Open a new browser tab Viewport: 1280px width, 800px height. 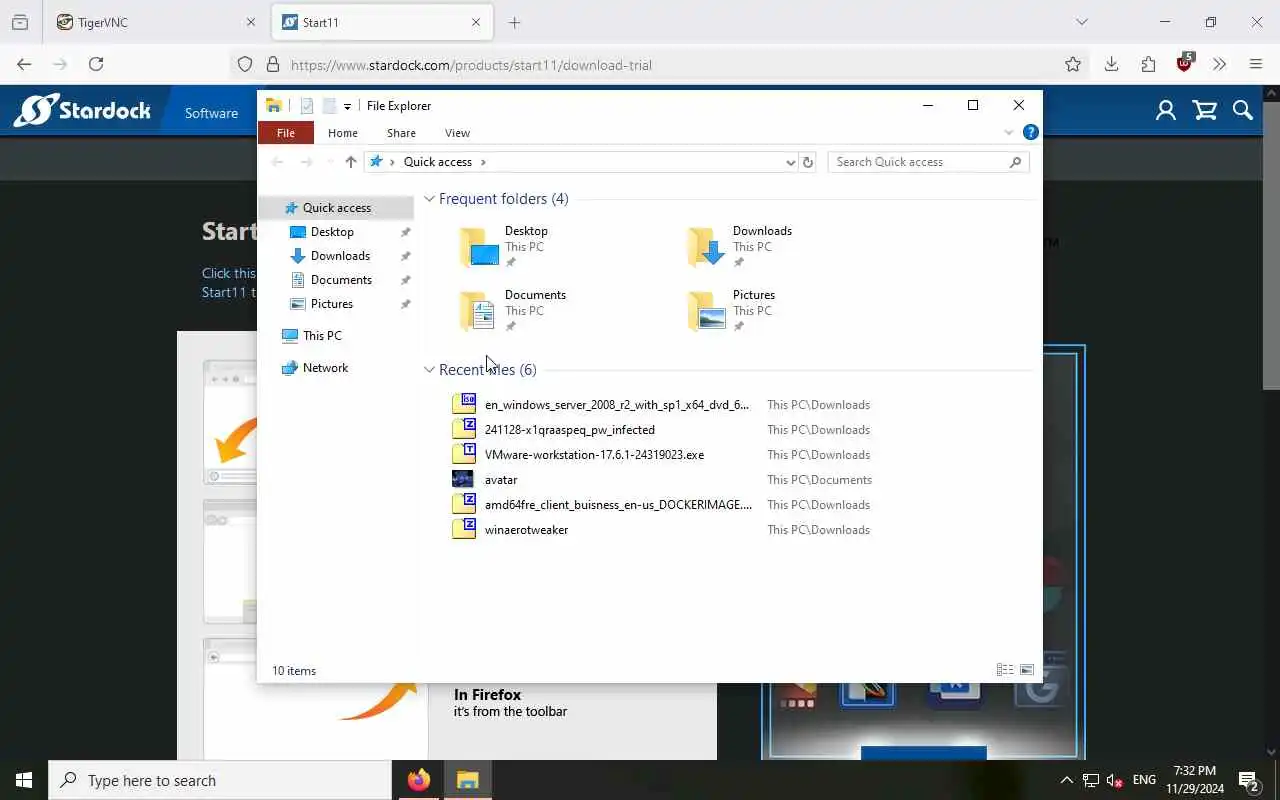(515, 22)
